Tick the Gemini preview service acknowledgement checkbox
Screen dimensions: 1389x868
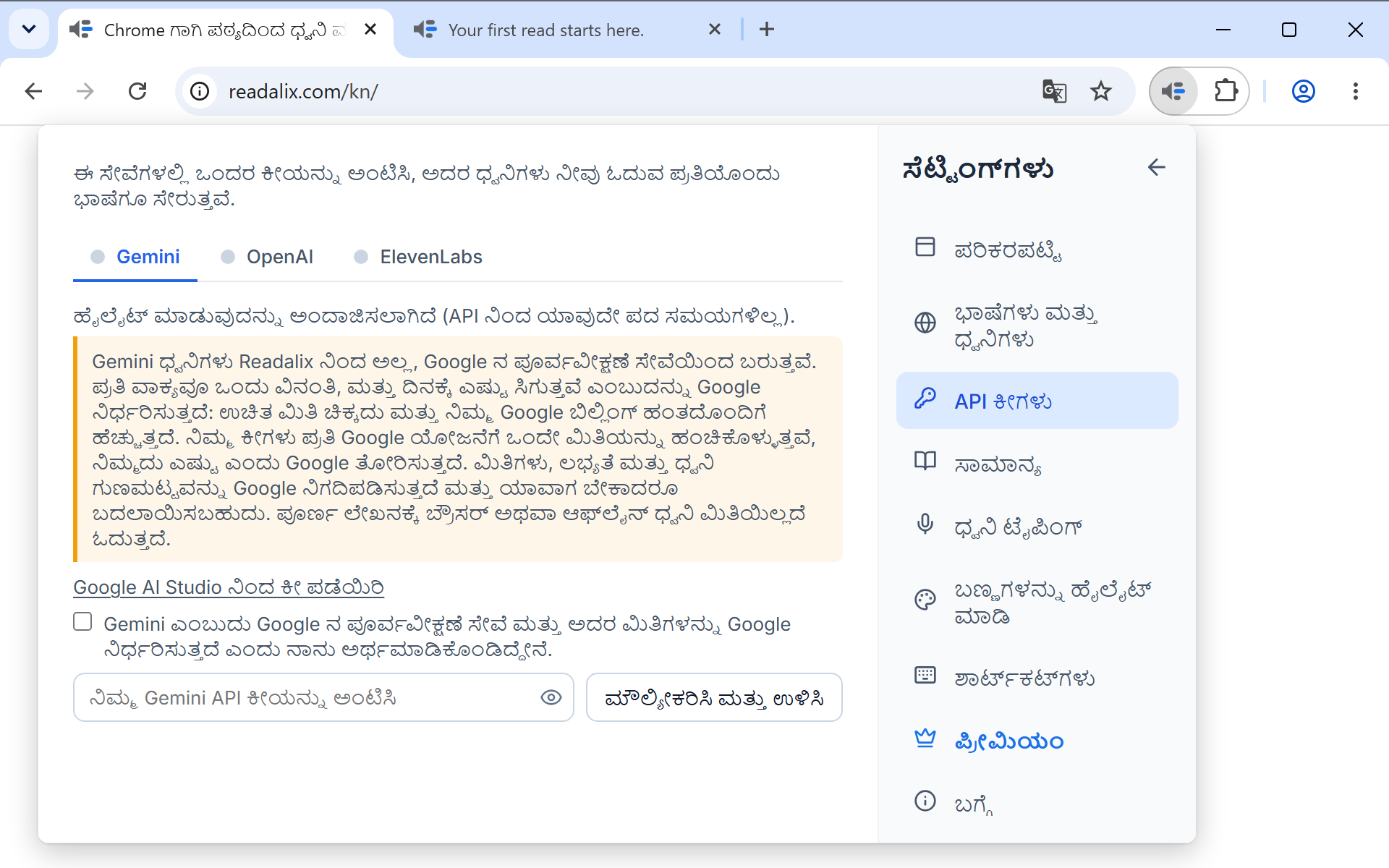coord(82,622)
